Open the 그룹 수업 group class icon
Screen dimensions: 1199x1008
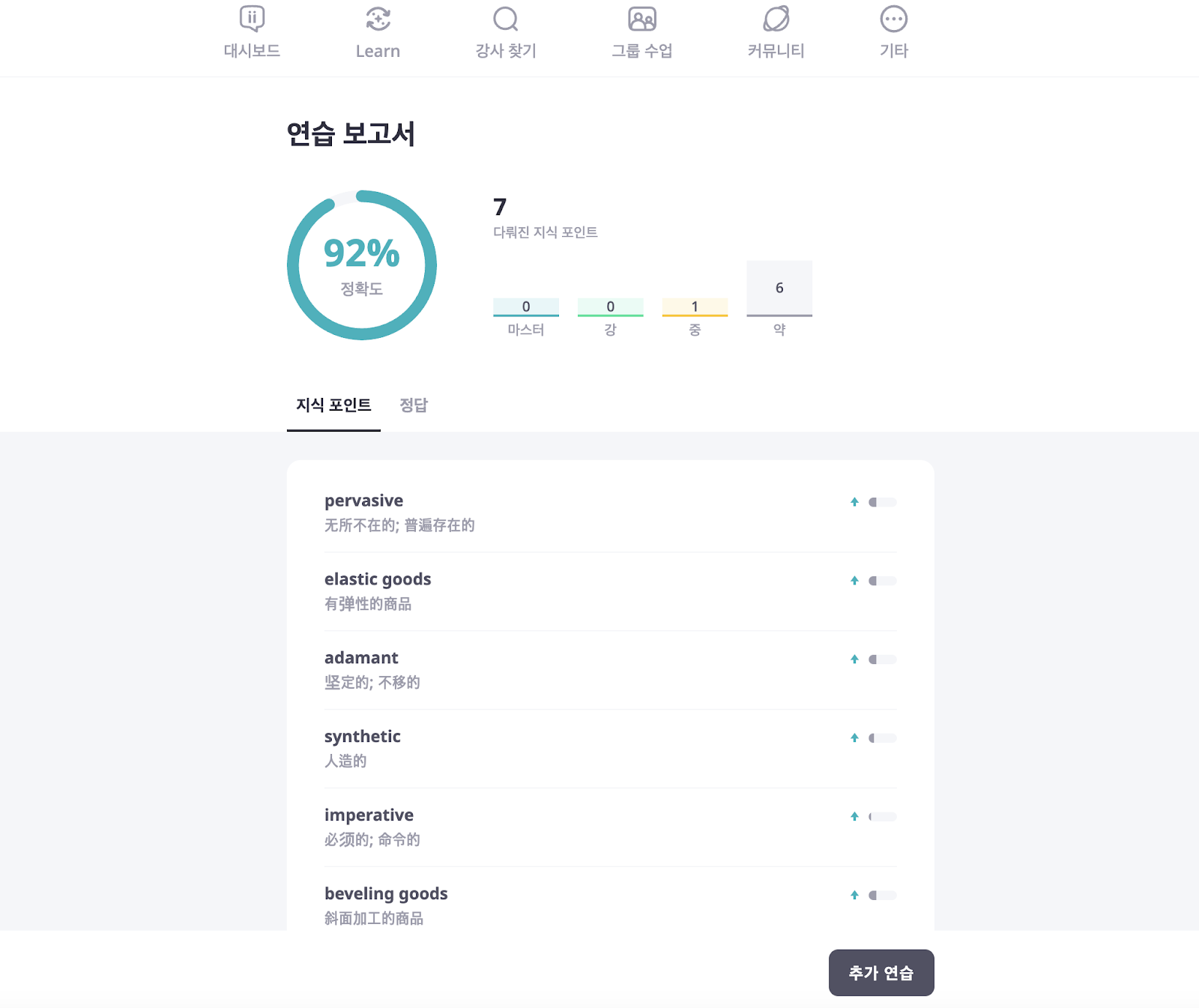point(642,19)
